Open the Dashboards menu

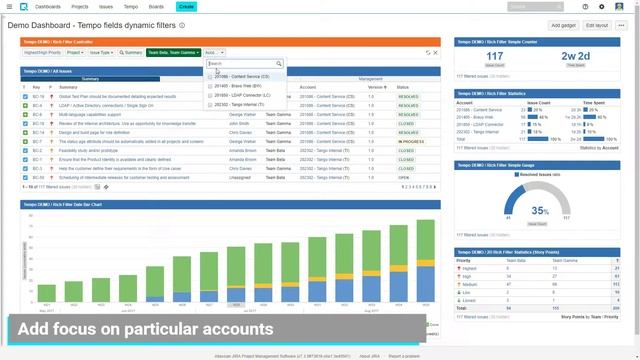[48, 7]
